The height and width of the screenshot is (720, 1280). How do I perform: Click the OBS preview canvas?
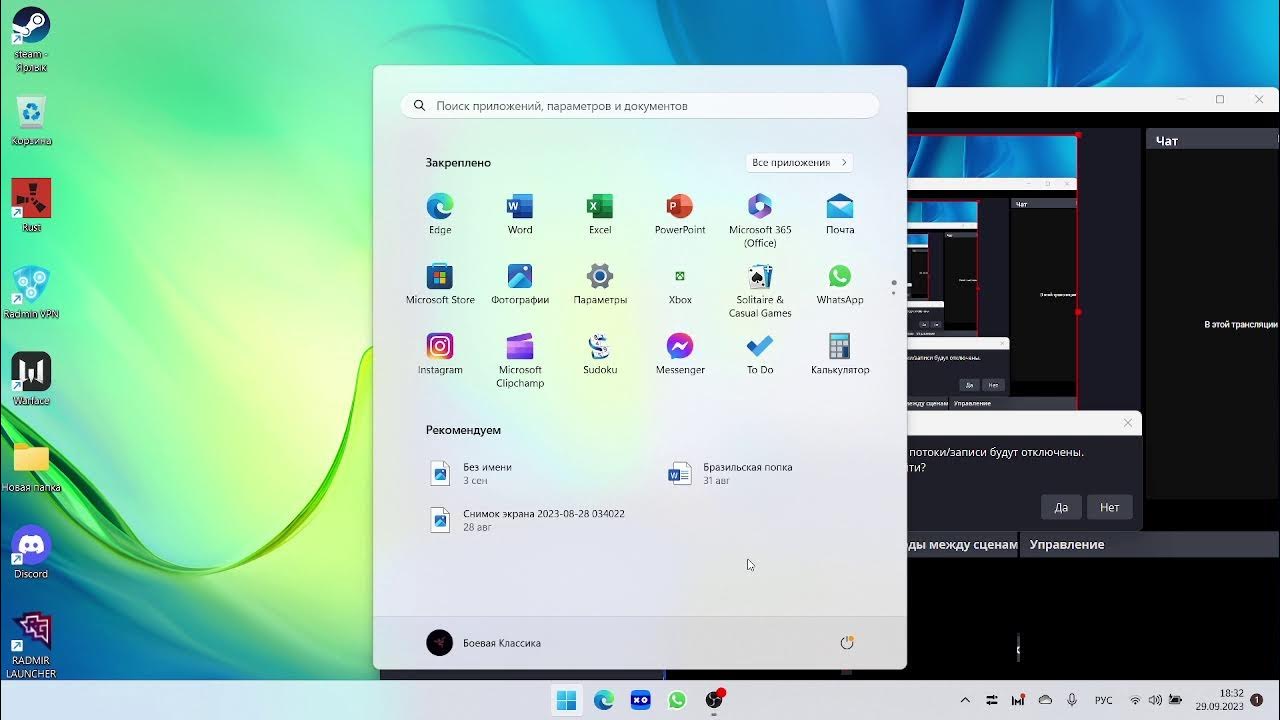pyautogui.click(x=992, y=270)
